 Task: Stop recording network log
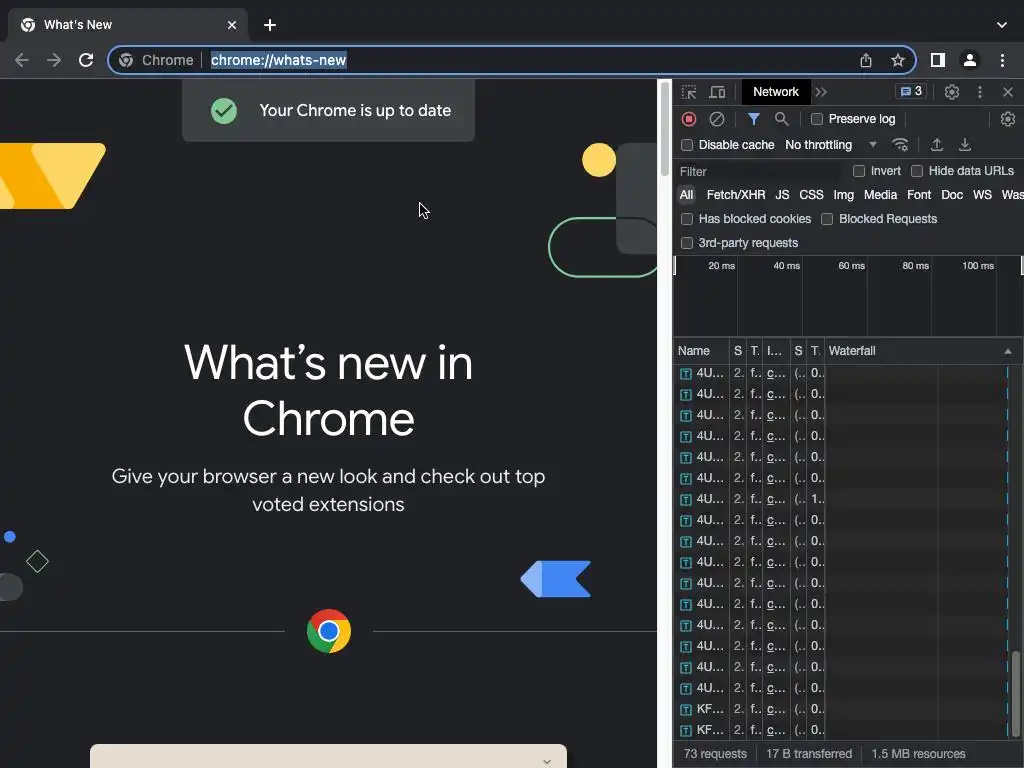pos(689,119)
